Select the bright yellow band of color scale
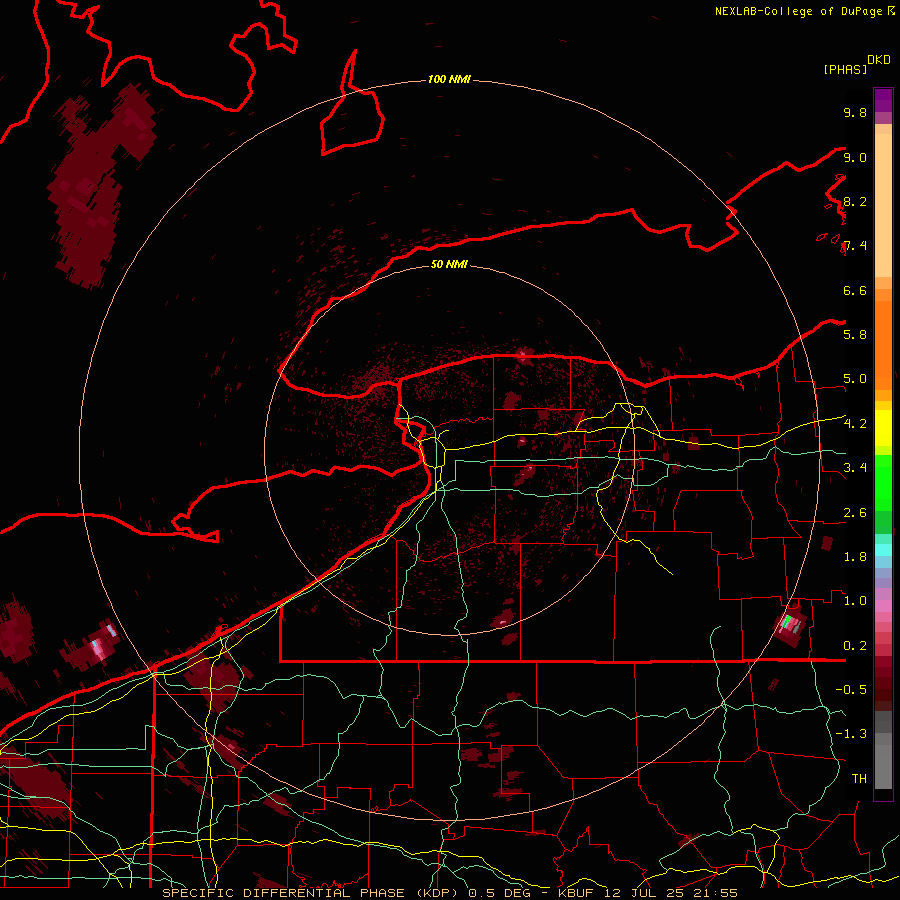The height and width of the screenshot is (900, 900). 883,428
